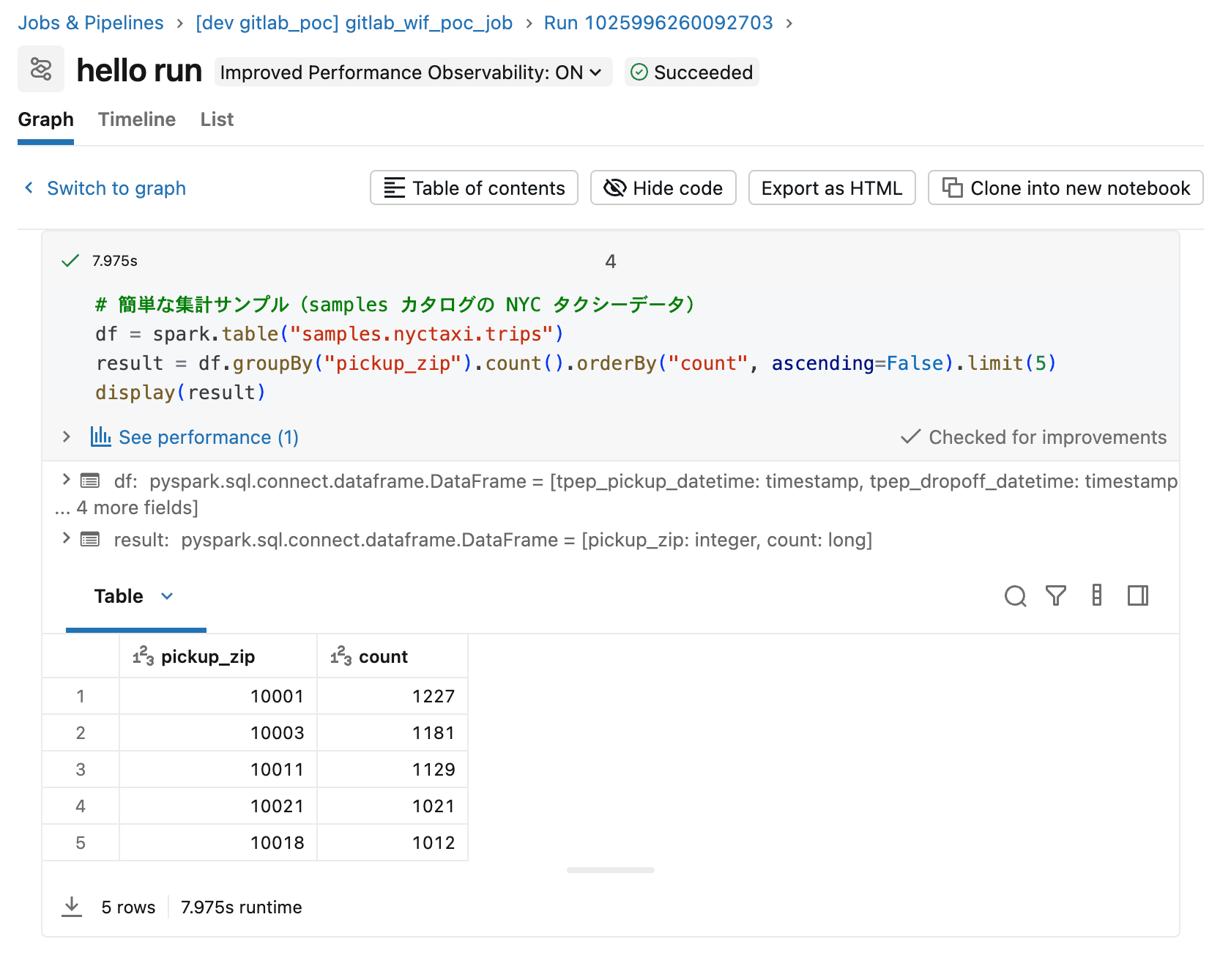This screenshot has width=1220, height=980.
Task: Click the job workflow icon beside hello run
Action: [41, 70]
